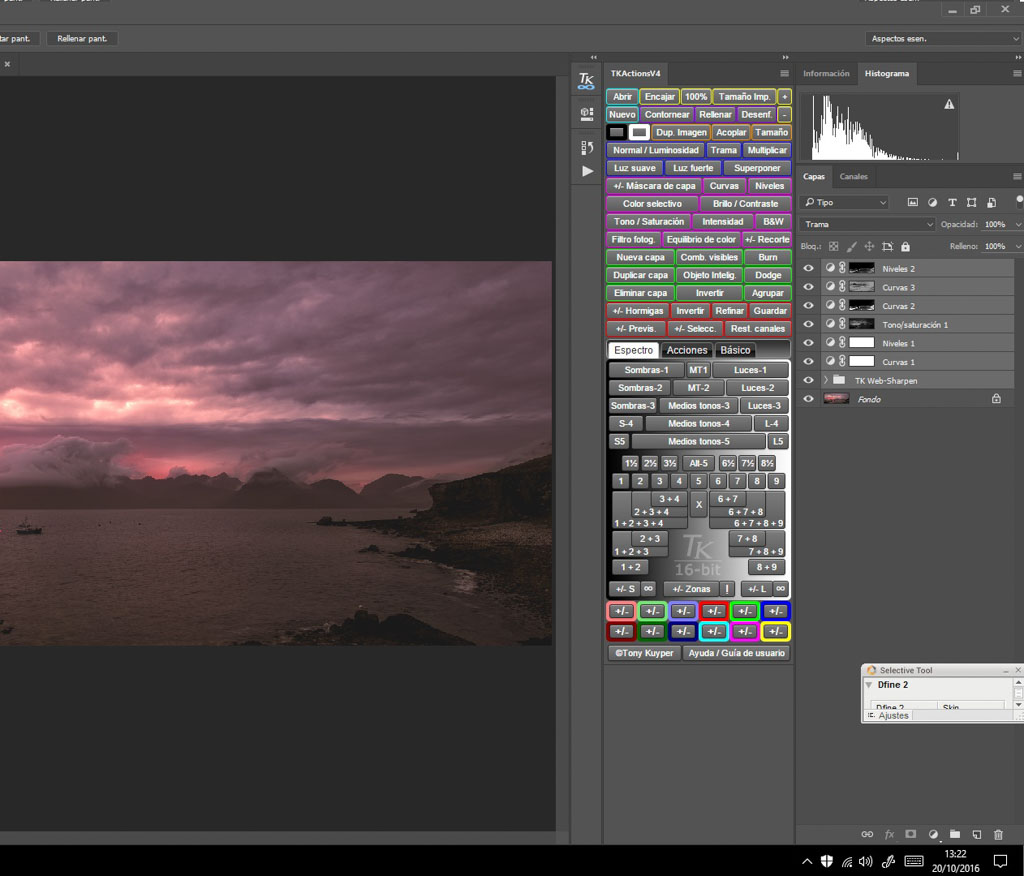
Task: Hide the Fondo background layer
Action: [808, 399]
